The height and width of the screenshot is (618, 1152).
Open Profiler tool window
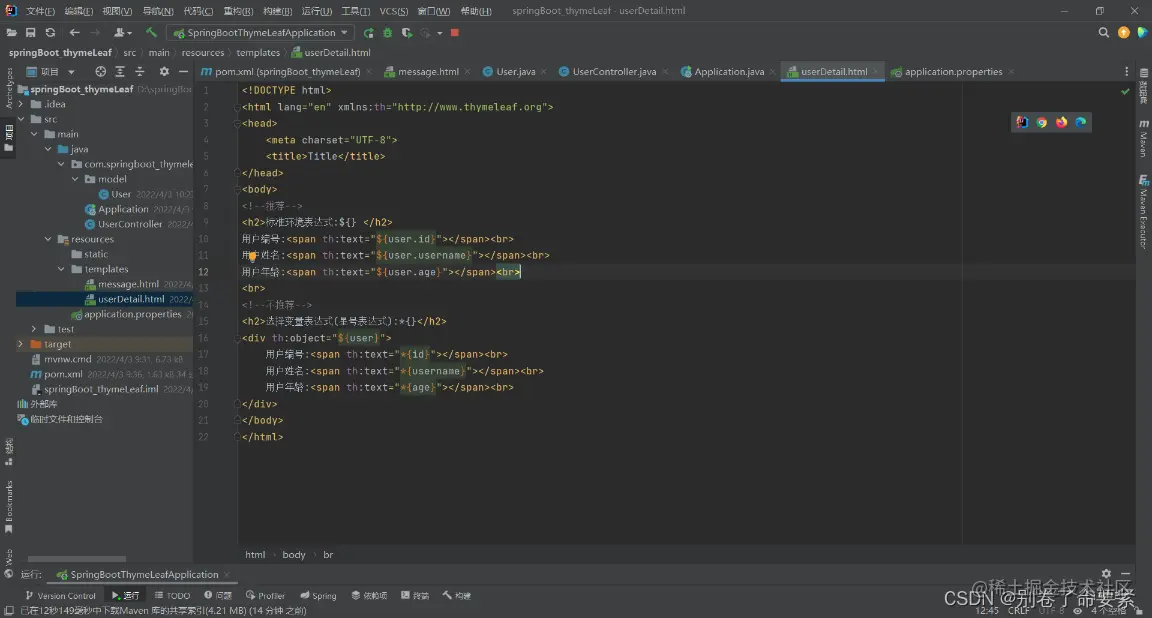pyautogui.click(x=265, y=595)
